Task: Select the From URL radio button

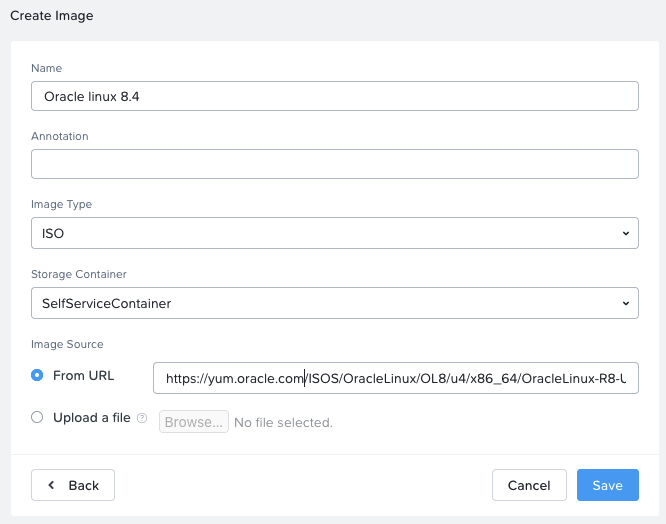Action: 37,375
